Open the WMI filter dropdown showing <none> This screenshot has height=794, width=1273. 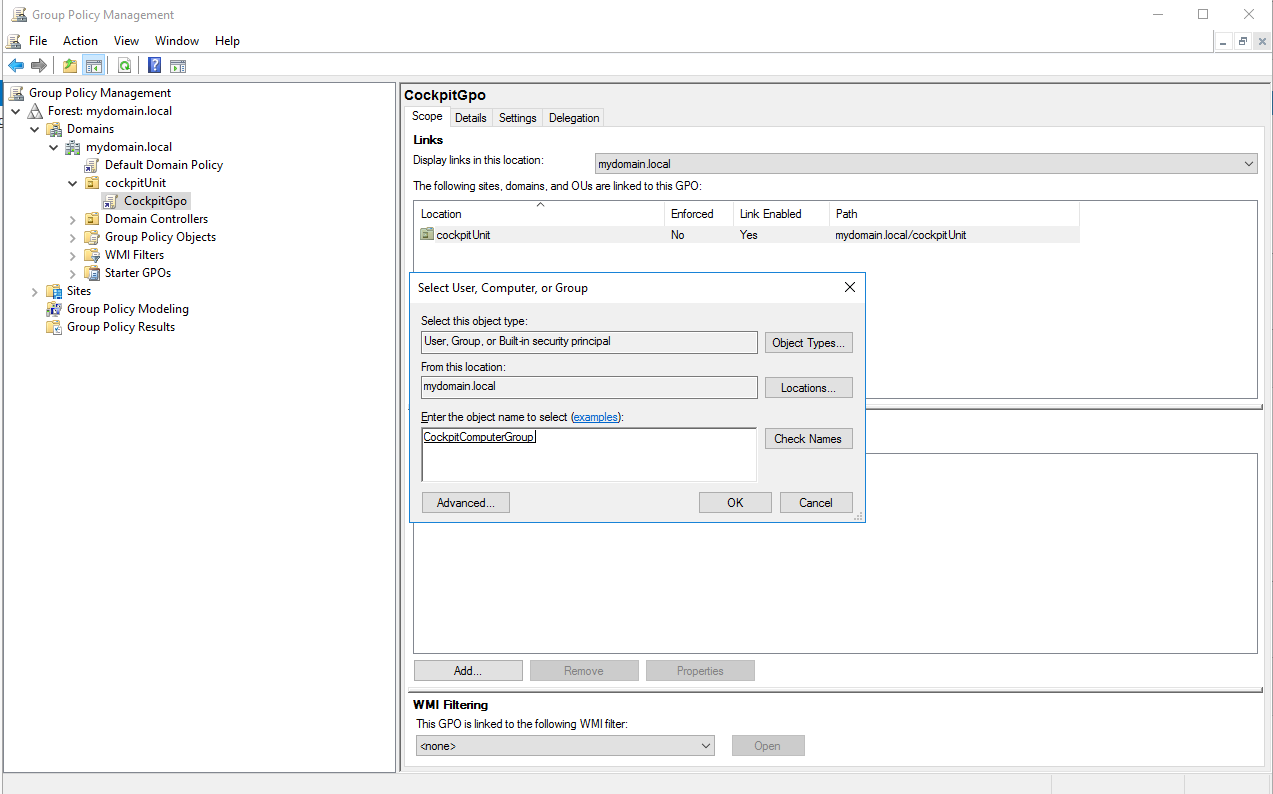click(565, 746)
